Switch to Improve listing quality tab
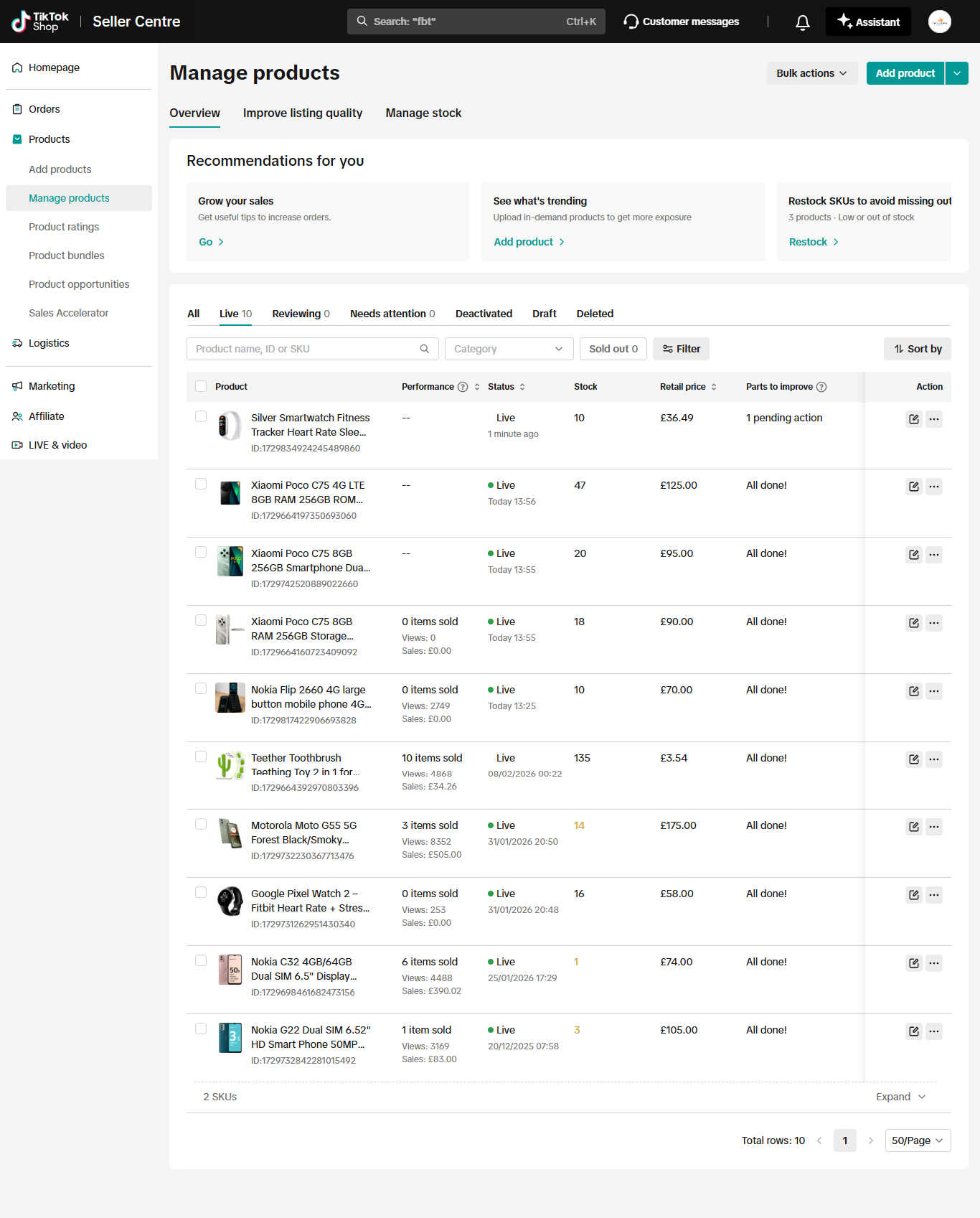The width and height of the screenshot is (980, 1218). (303, 113)
